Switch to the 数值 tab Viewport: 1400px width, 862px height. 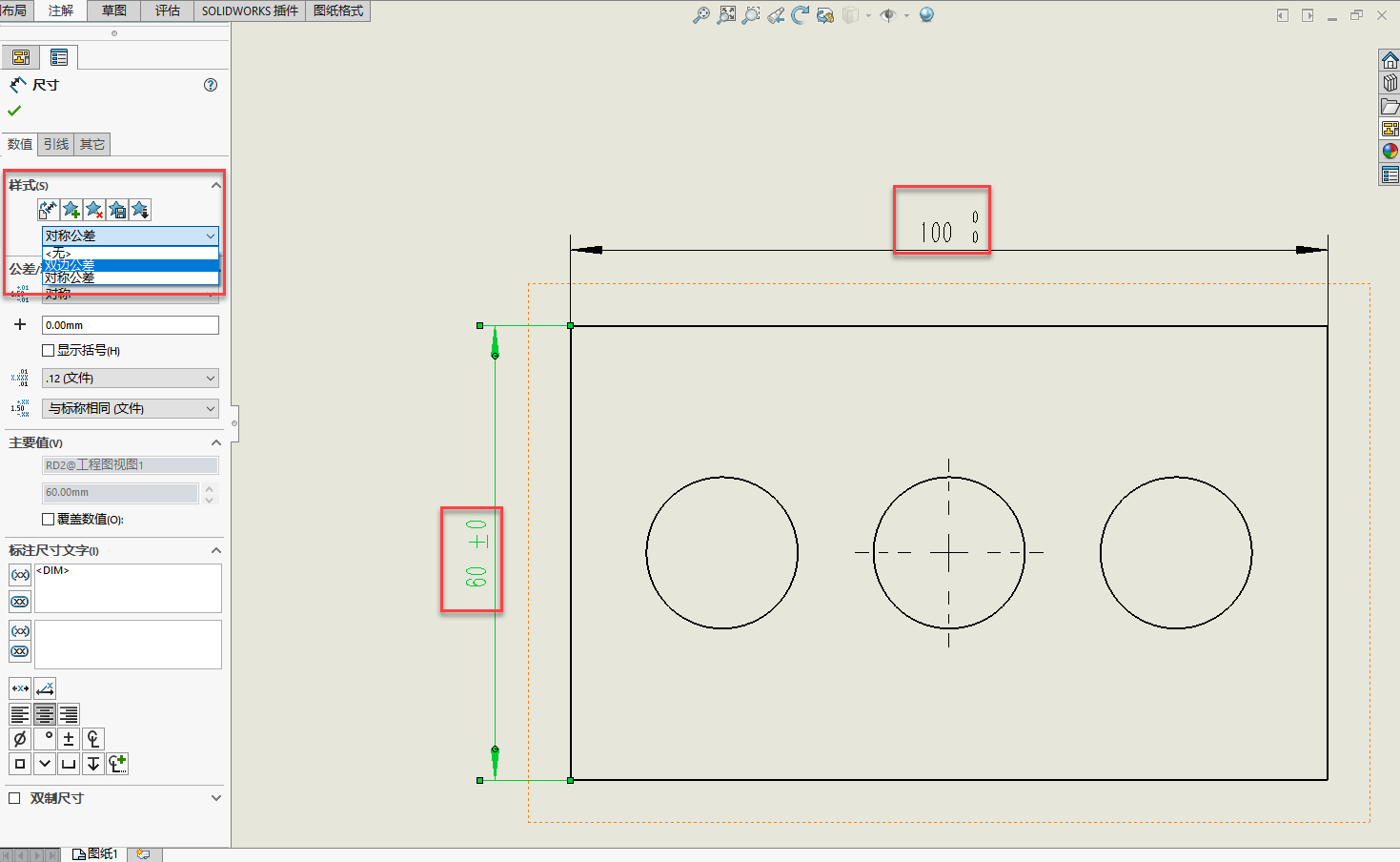point(20,144)
